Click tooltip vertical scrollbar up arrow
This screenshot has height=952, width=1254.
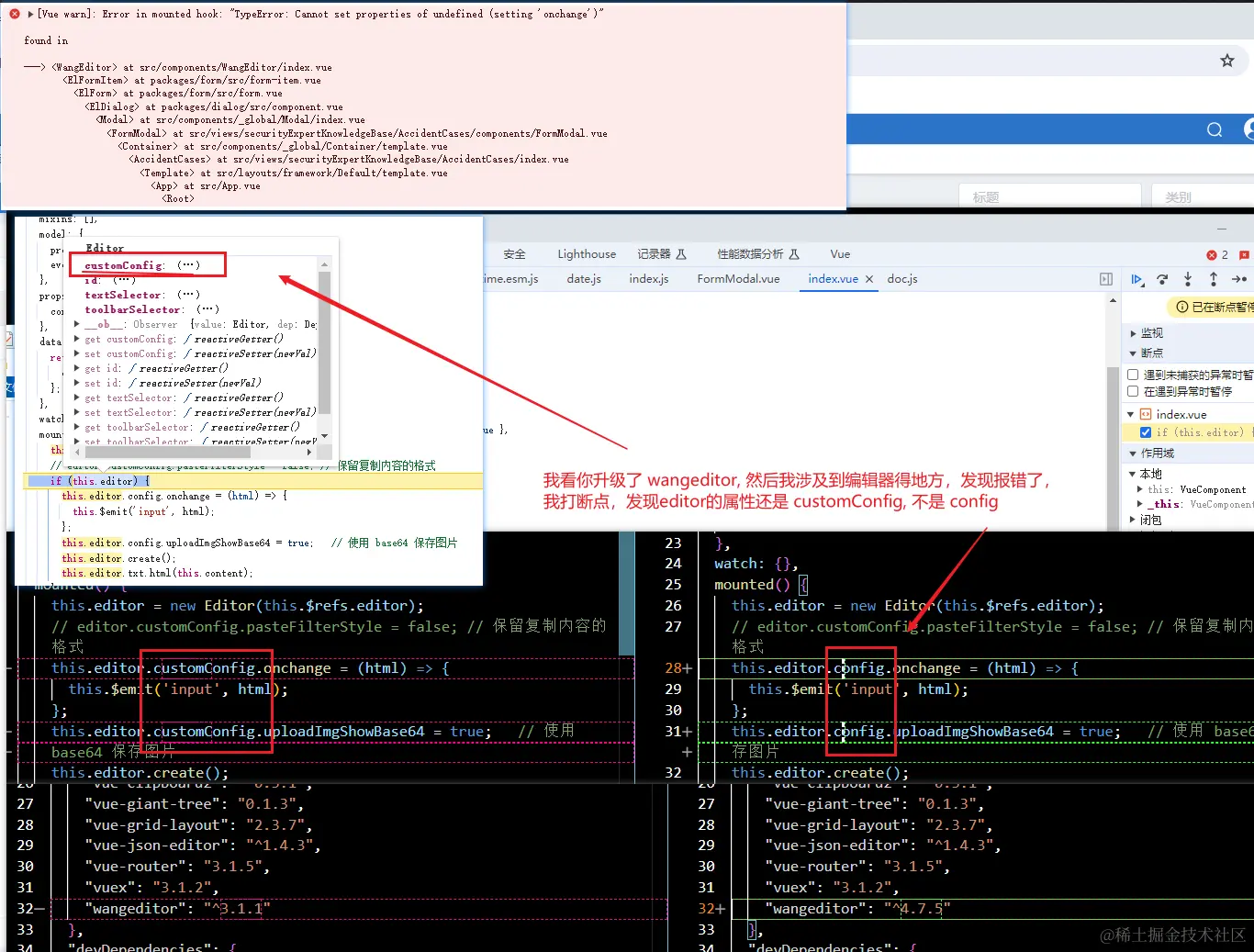click(x=324, y=263)
